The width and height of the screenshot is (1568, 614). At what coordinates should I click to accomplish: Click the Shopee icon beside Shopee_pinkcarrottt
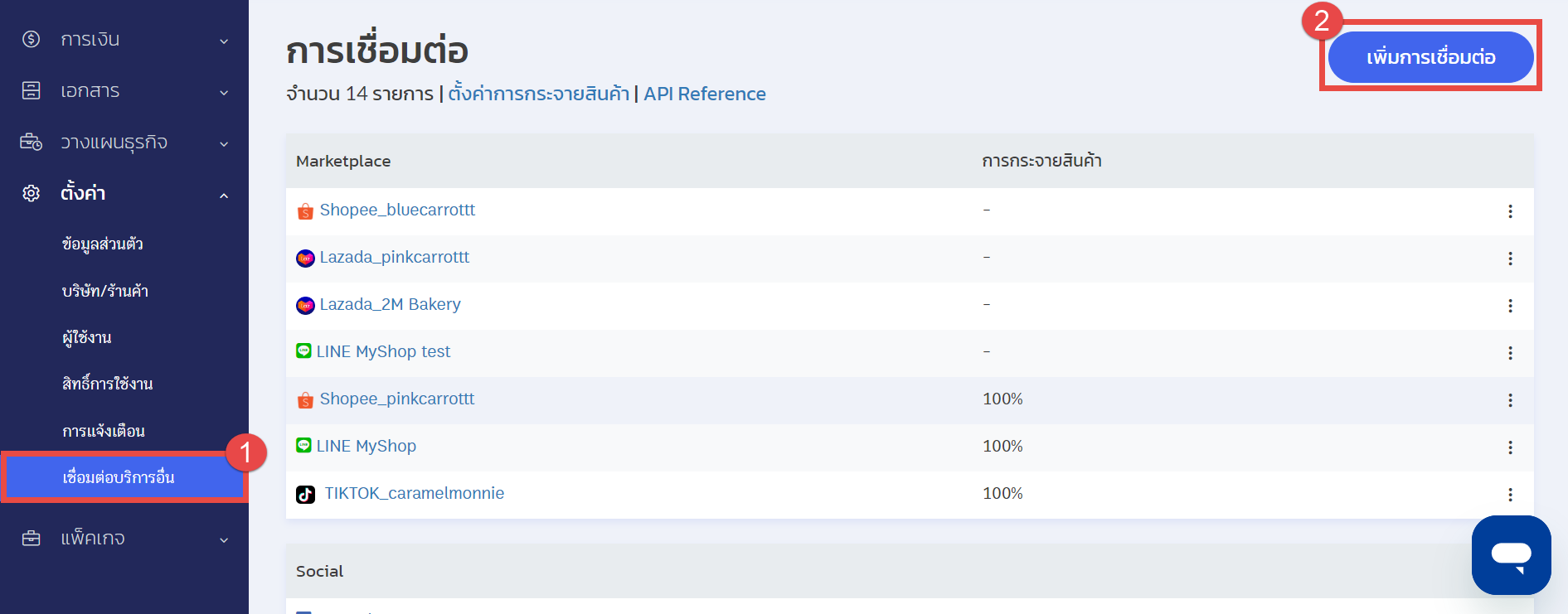(305, 400)
